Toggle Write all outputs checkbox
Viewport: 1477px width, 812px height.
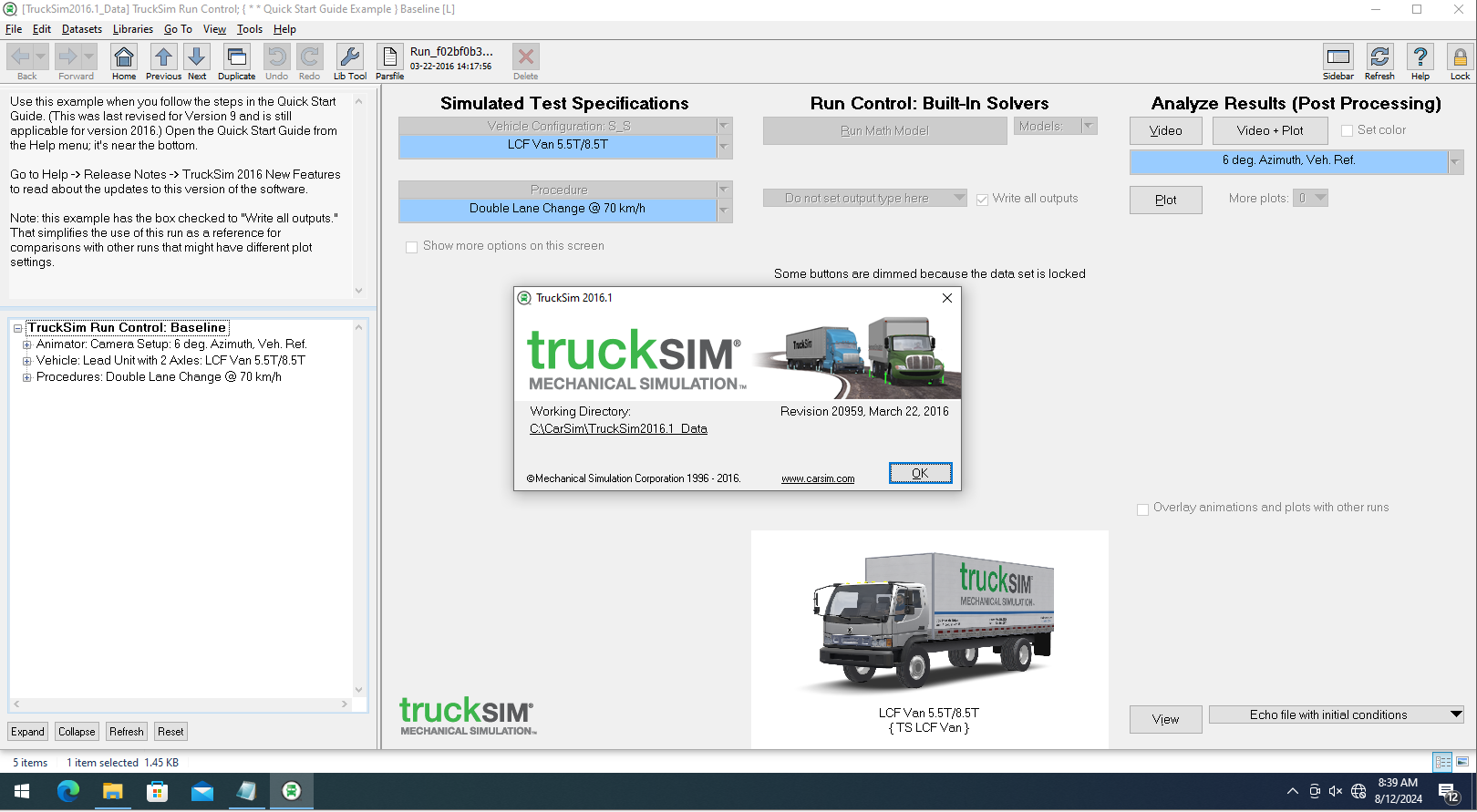[x=982, y=200]
